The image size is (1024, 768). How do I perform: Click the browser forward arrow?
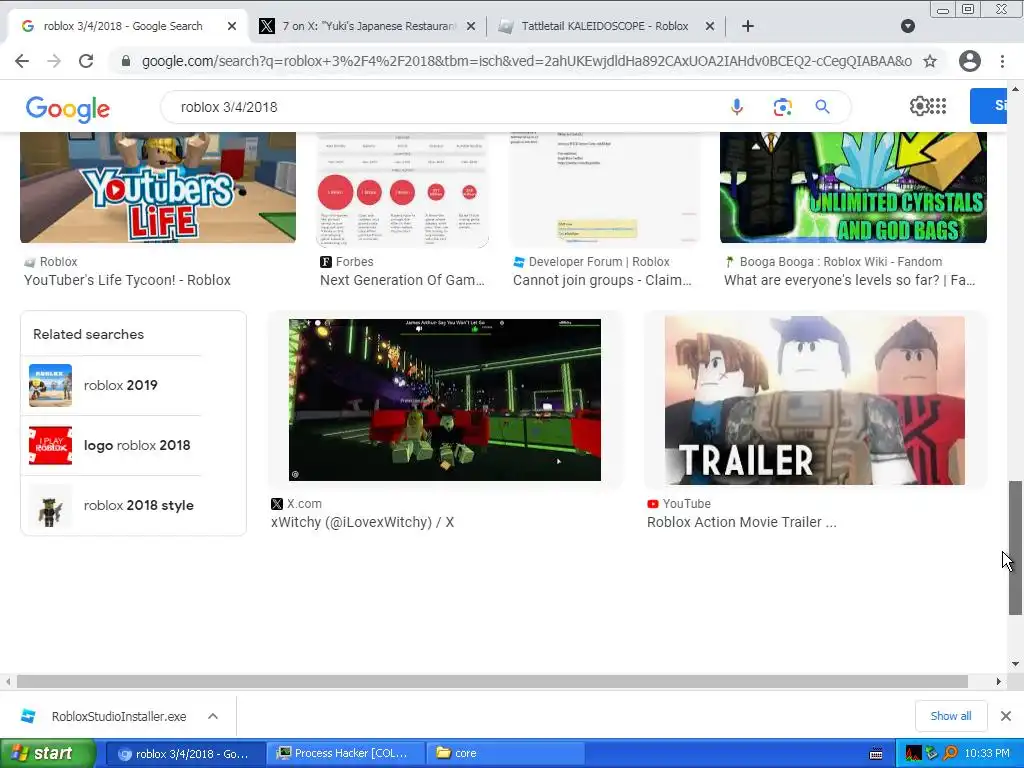[x=54, y=61]
